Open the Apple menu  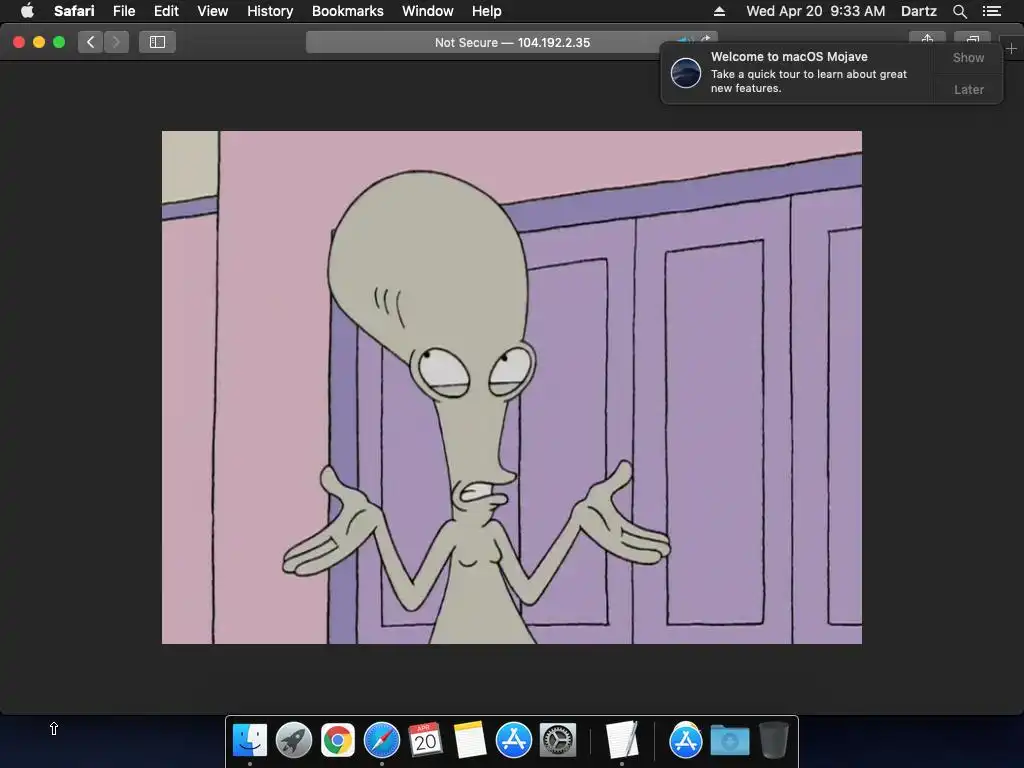pyautogui.click(x=27, y=11)
